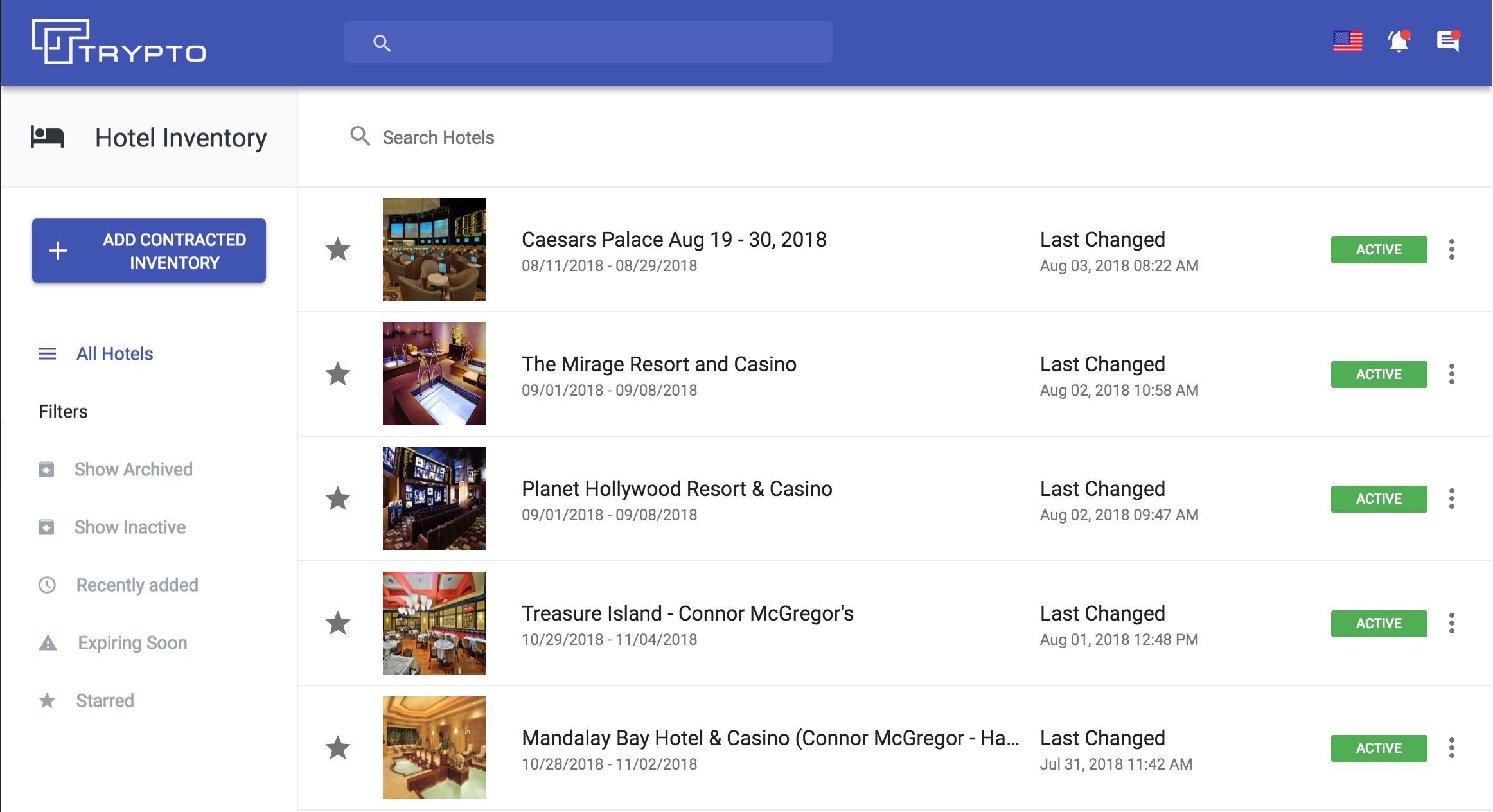Open Mandalay Bay Hotel & Casino title

tap(770, 737)
